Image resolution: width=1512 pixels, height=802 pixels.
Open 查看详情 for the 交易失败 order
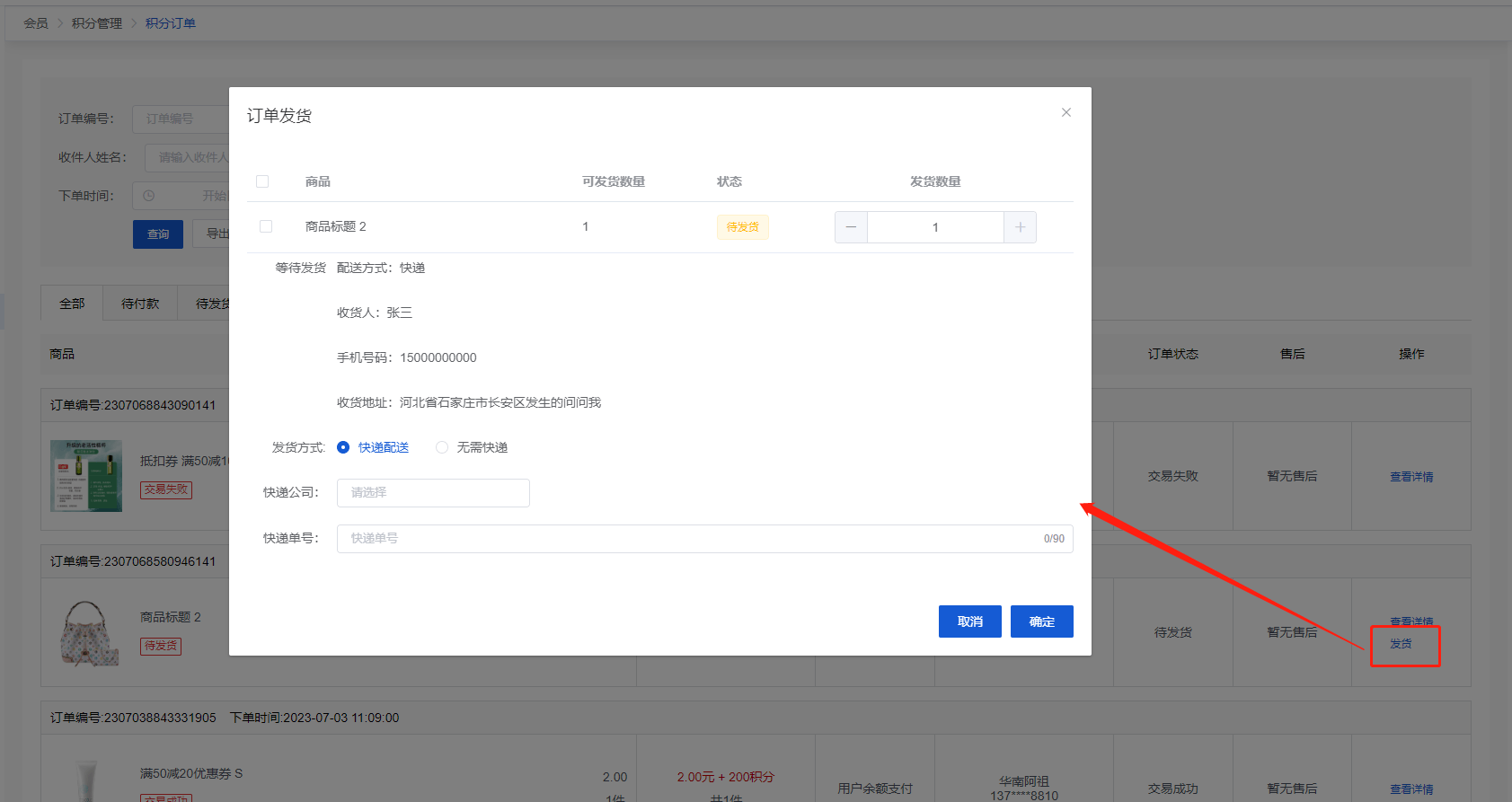[1411, 477]
